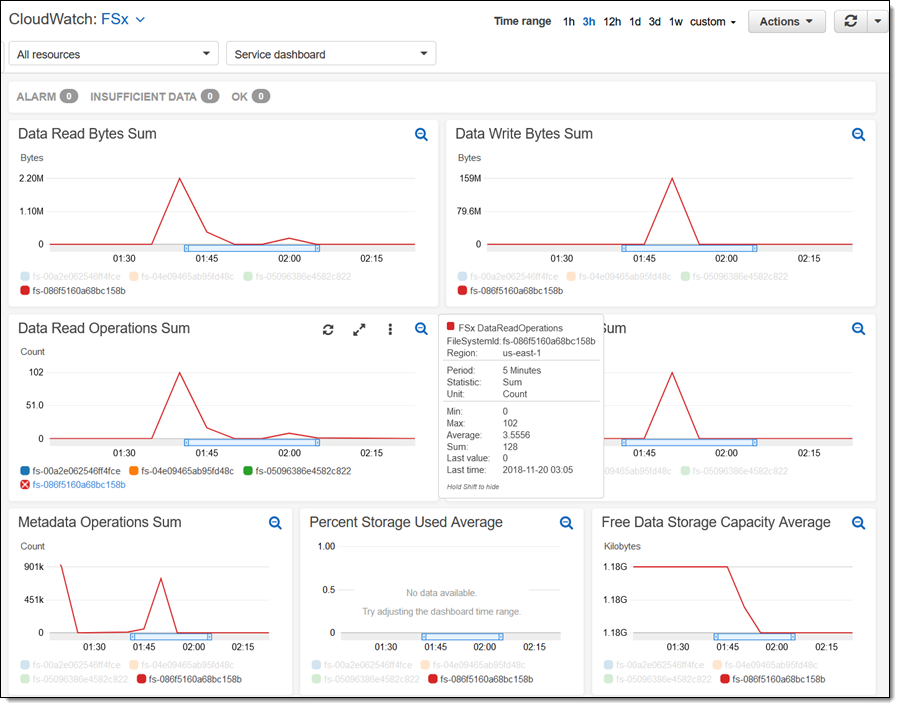Toggle fs-04e09465ab95fd48c legend in Data Read Operations
Viewport: 900px width, 708px height.
coord(181,471)
